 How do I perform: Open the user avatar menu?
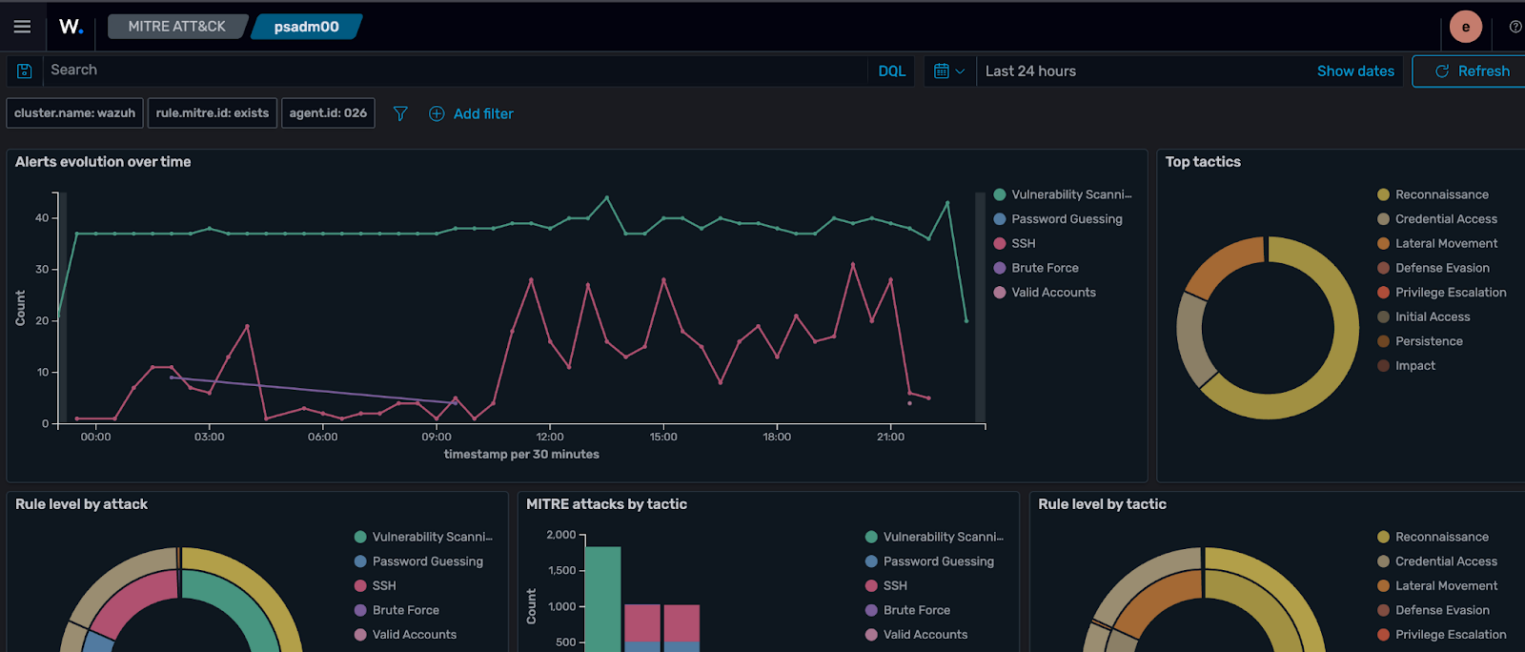pyautogui.click(x=1465, y=27)
